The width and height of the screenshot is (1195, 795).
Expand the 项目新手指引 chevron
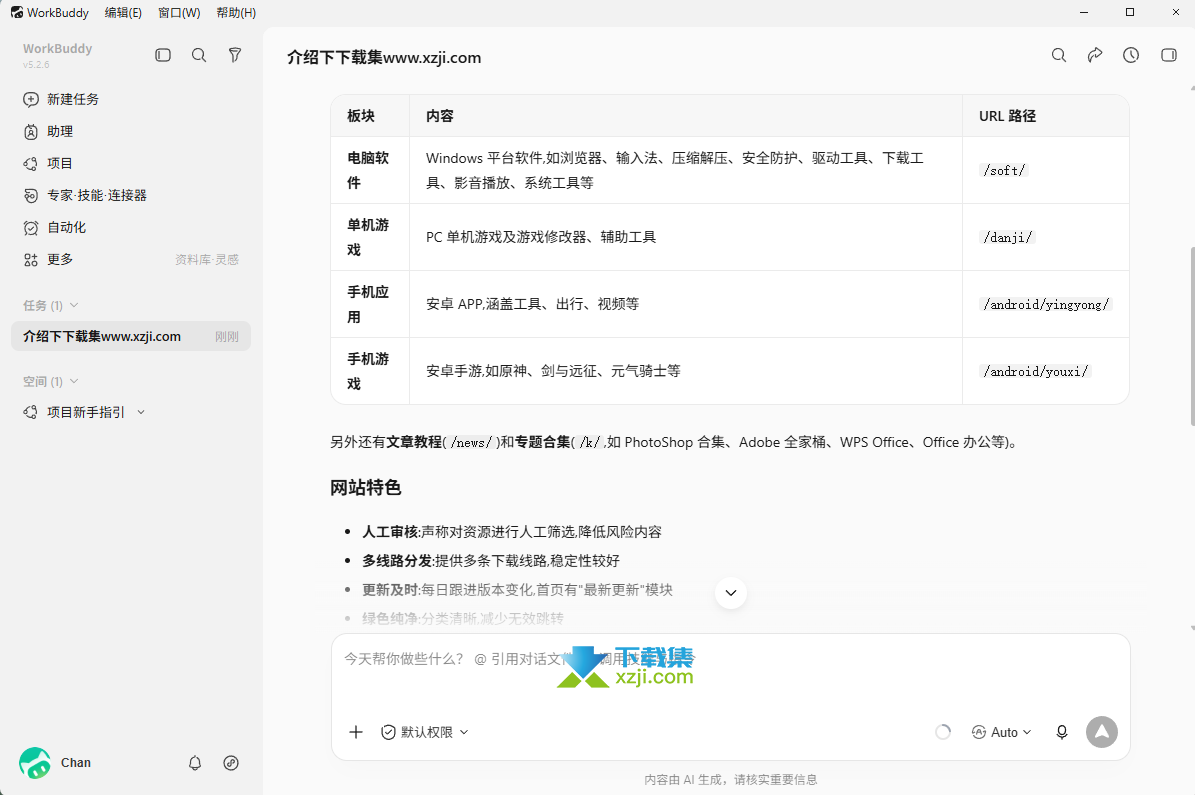pos(141,412)
